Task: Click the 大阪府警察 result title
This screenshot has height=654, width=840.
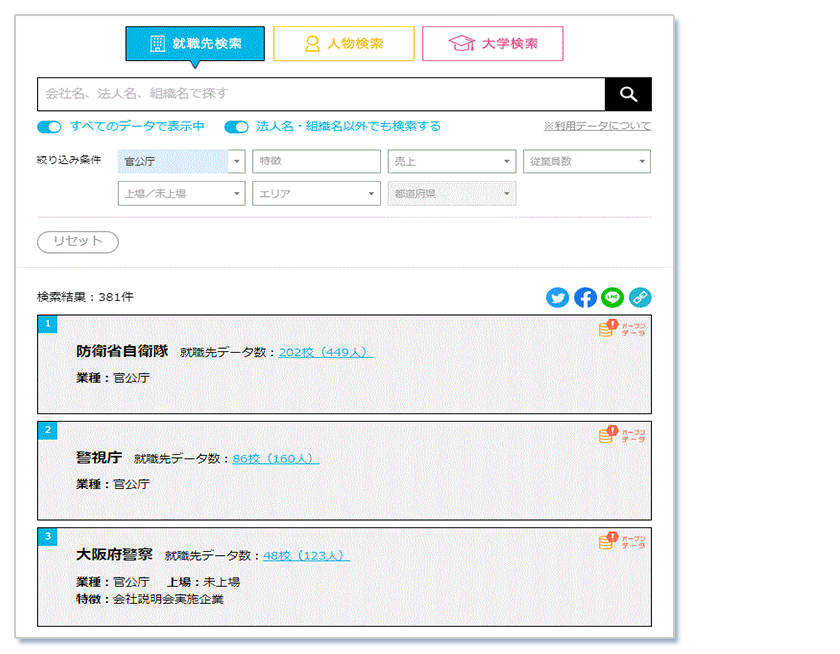Action: pyautogui.click(x=114, y=554)
